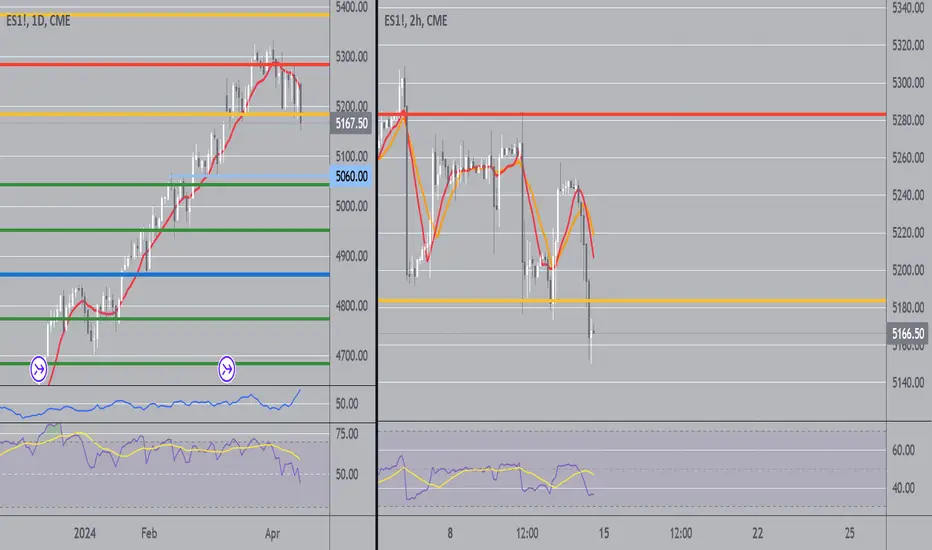The width and height of the screenshot is (932, 550).
Task: Select the red horizontal line on the 2h chart
Action: pyautogui.click(x=632, y=114)
